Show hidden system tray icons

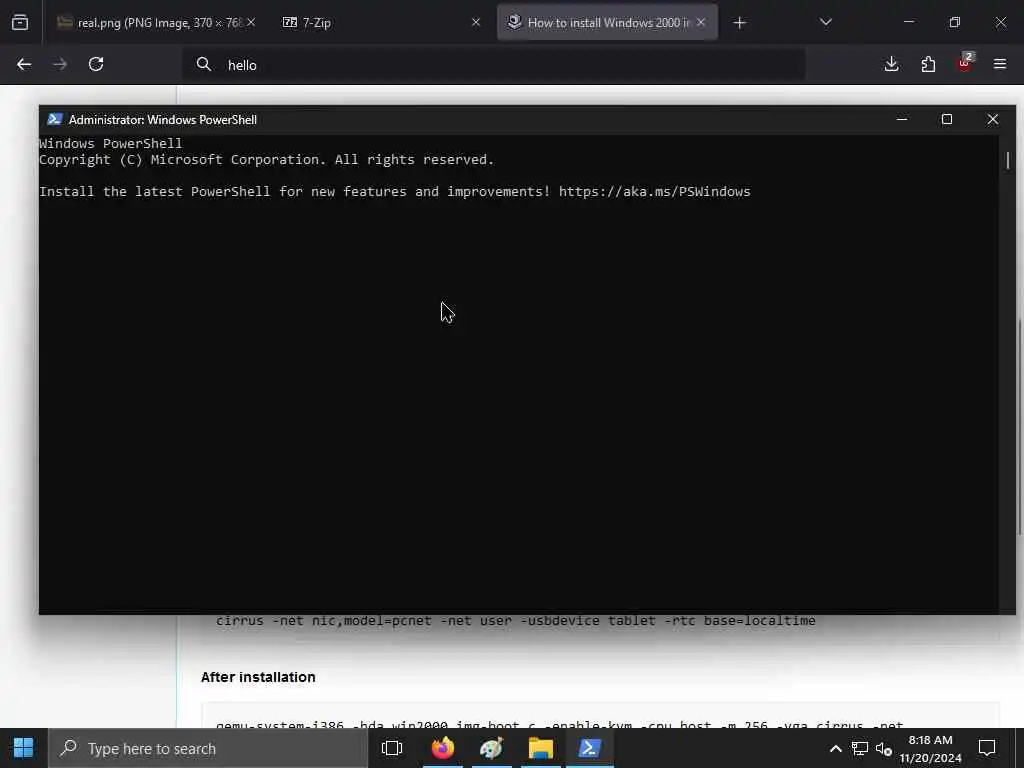point(835,748)
